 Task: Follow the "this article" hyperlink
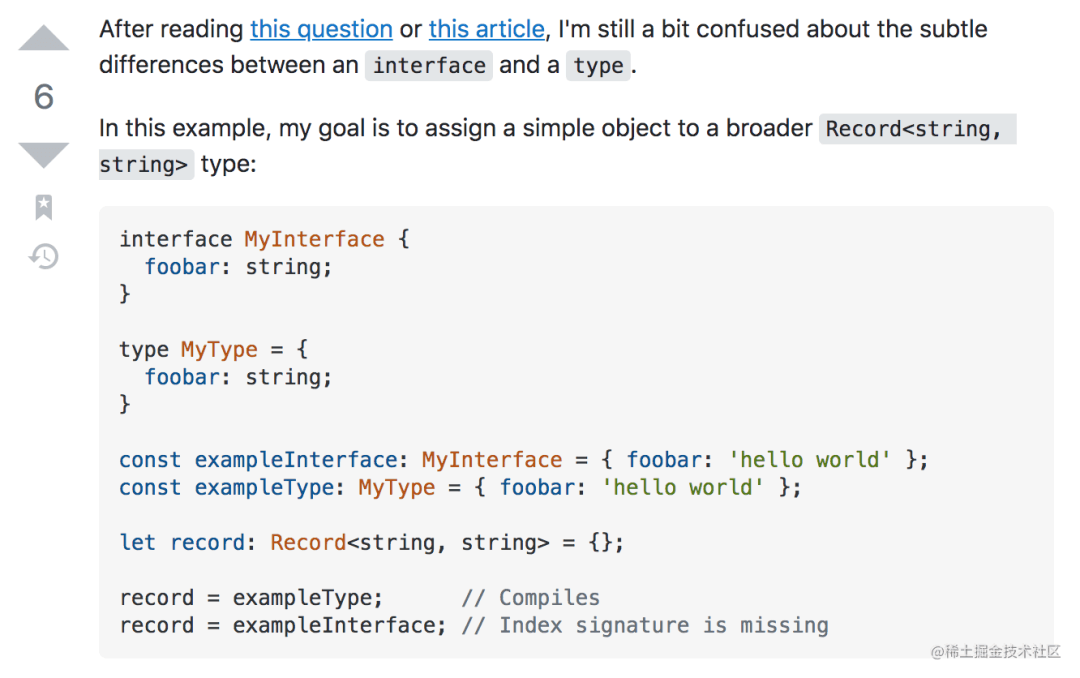(x=486, y=29)
